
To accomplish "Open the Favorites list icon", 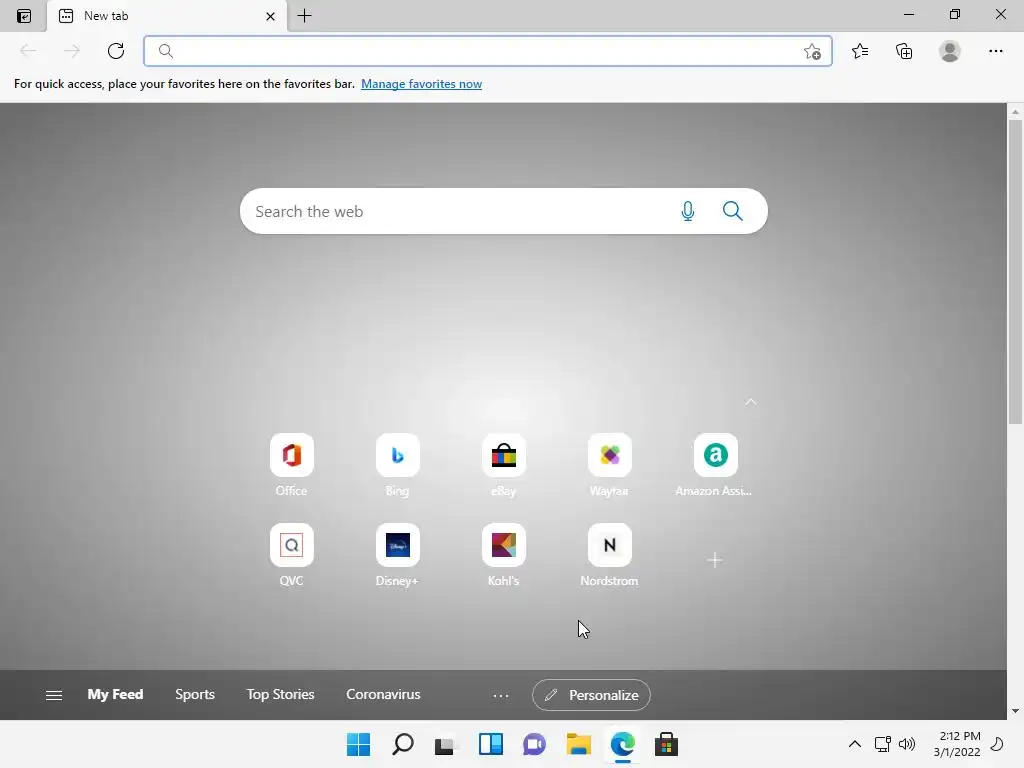I will (x=860, y=51).
